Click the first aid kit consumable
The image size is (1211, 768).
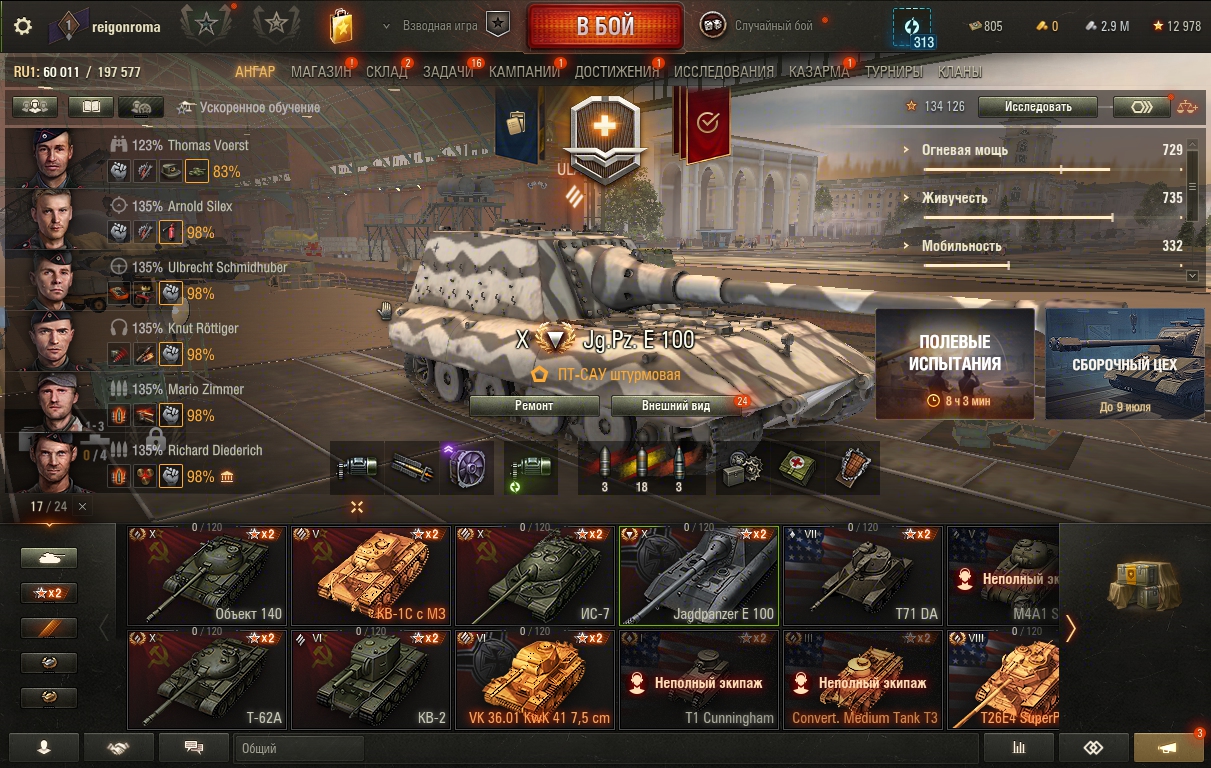pos(799,468)
